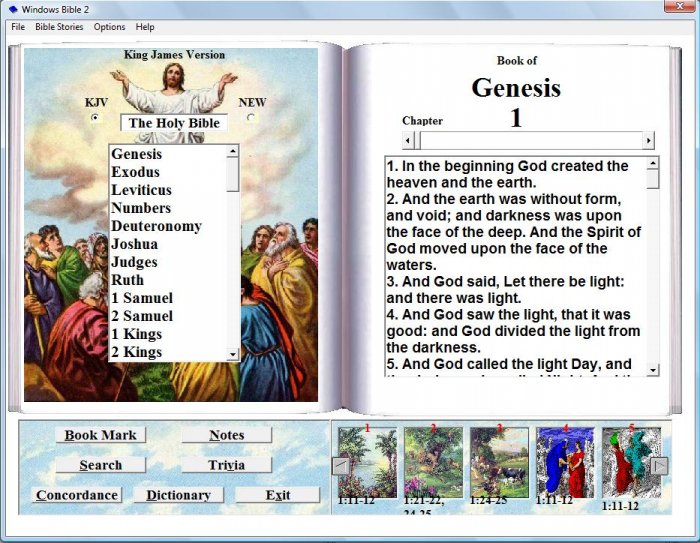Image resolution: width=700 pixels, height=543 pixels.
Task: Click chapter scrollbar left arrow
Action: coord(408,141)
